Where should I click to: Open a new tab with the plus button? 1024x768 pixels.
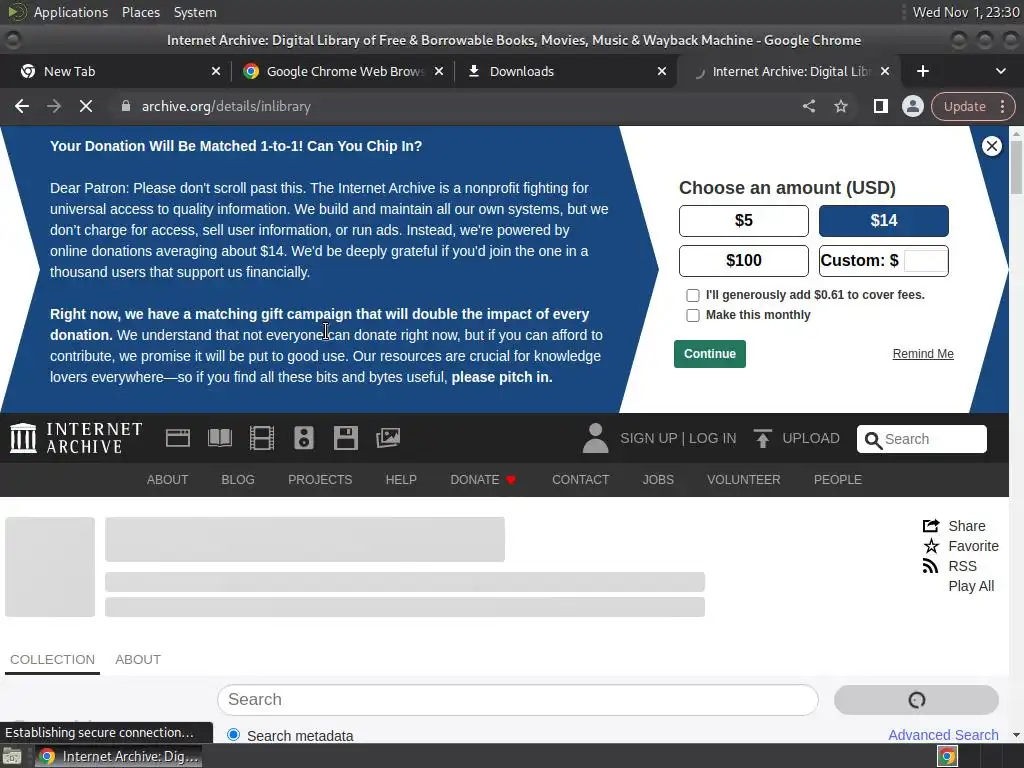[x=922, y=71]
